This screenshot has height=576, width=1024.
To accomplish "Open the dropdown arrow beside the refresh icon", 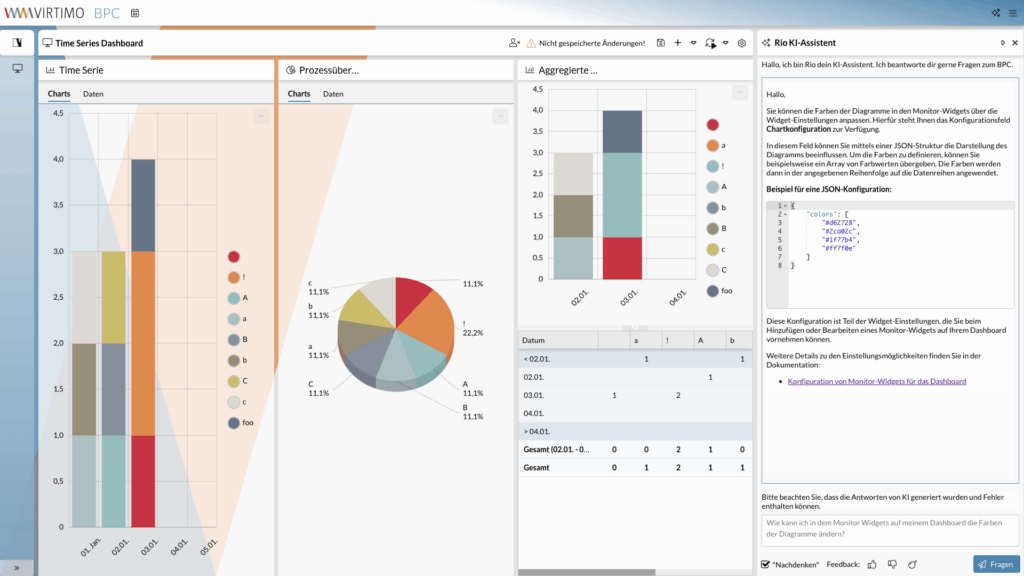I will point(725,43).
